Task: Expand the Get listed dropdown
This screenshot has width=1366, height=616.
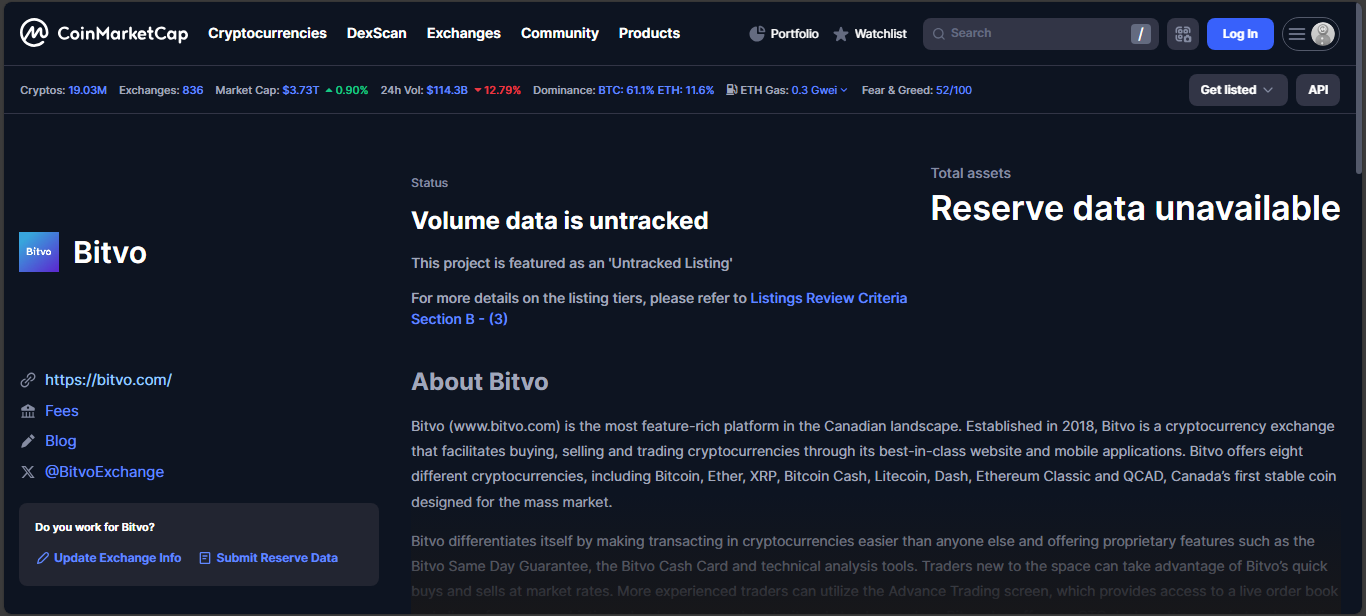Action: (x=1238, y=90)
